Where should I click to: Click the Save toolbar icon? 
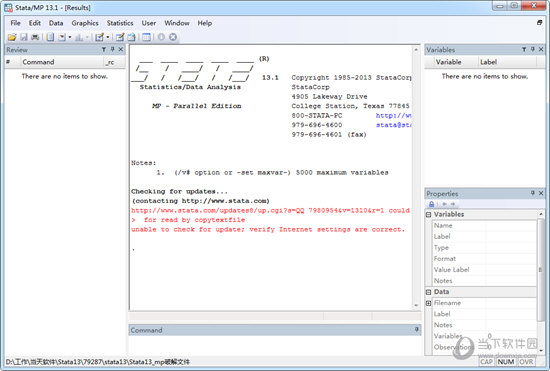[24, 37]
